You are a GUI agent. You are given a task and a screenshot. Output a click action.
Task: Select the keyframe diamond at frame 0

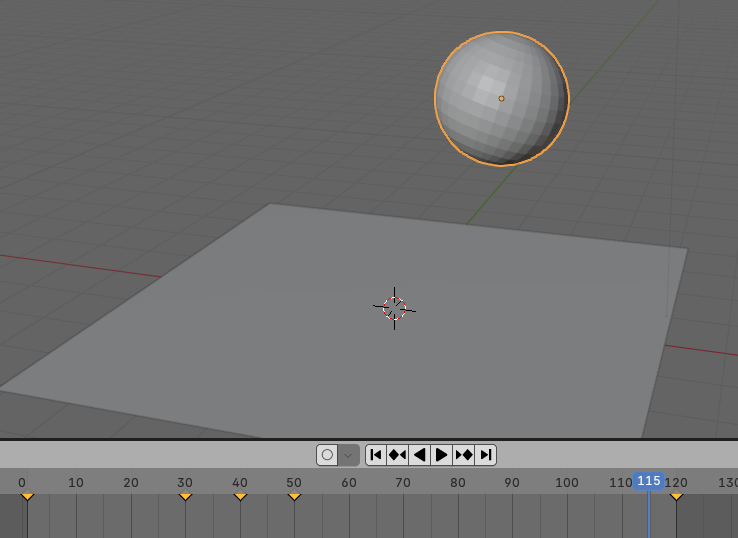click(x=27, y=496)
